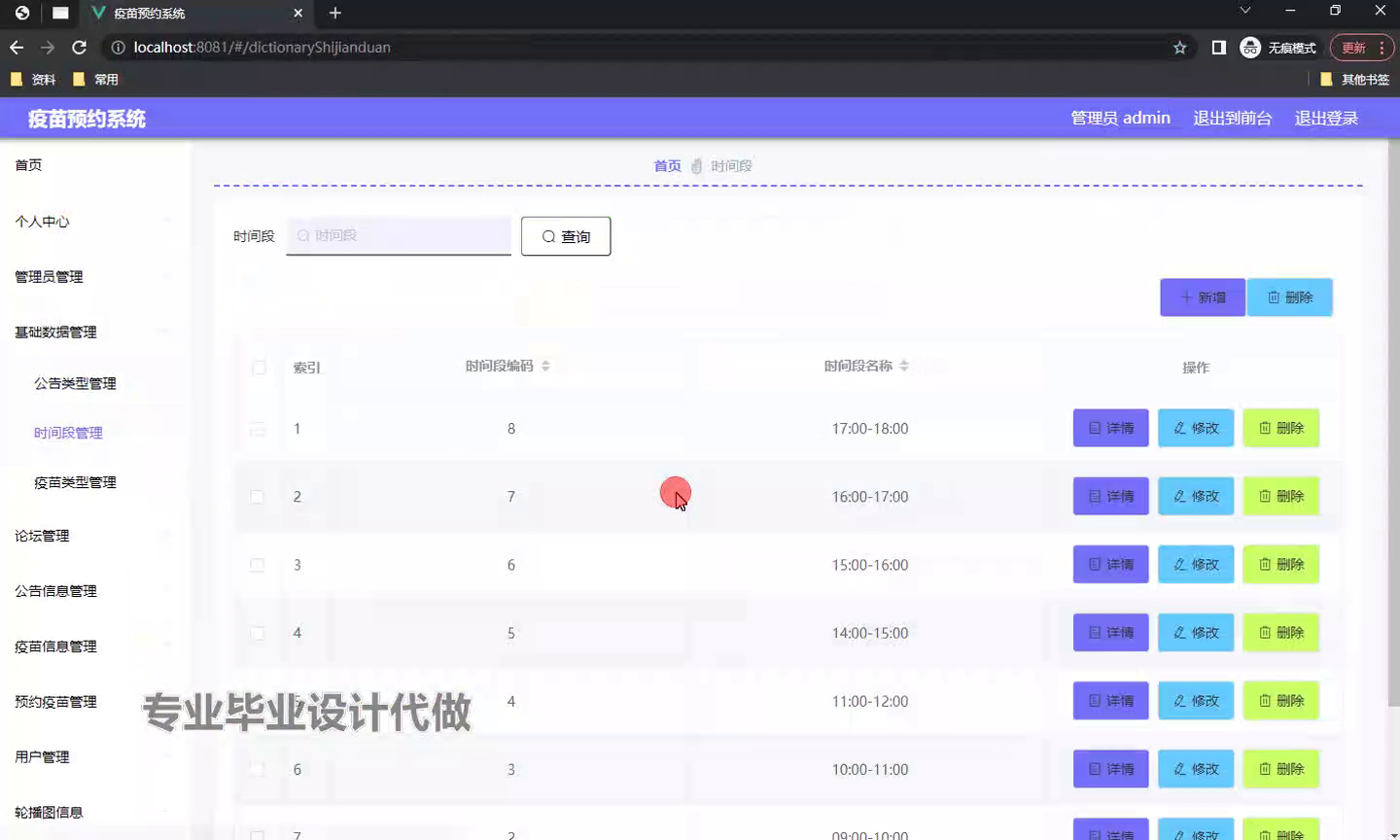Click the browser address bar URL
The image size is (1400, 840).
(x=262, y=47)
